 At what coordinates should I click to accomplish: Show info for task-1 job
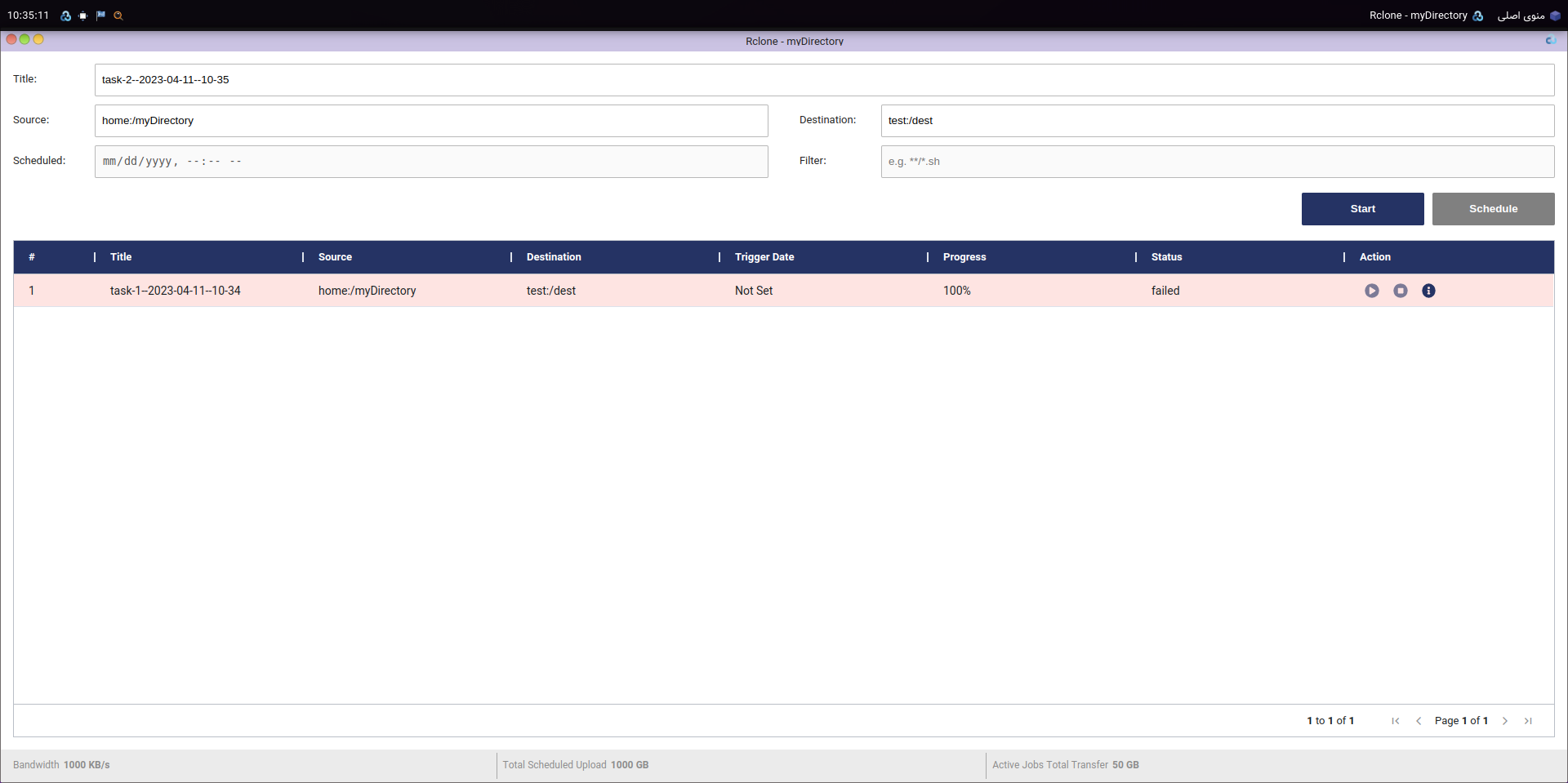coord(1428,291)
